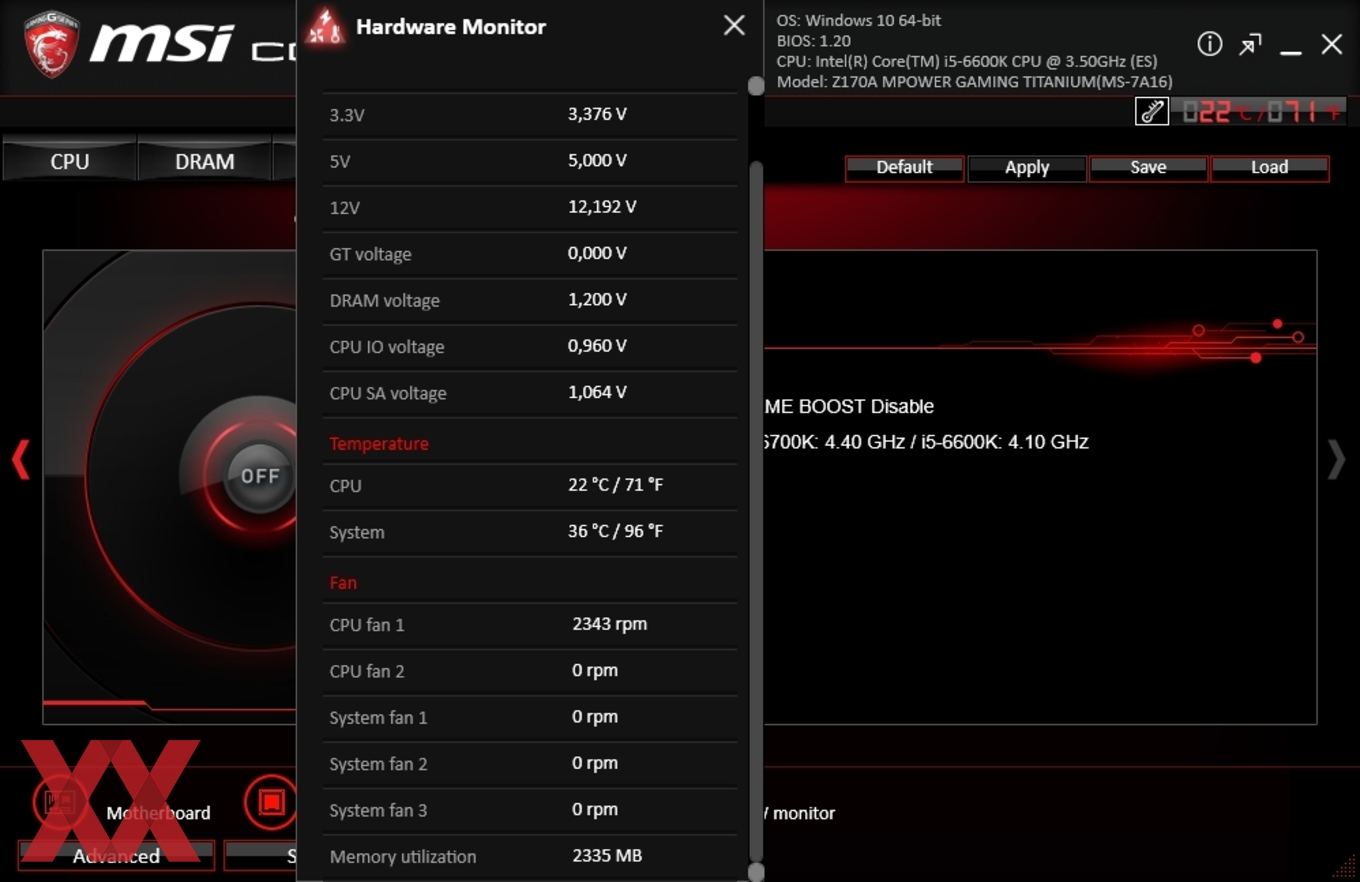Click the red square icon in bottom bar
1360x882 pixels.
(270, 802)
